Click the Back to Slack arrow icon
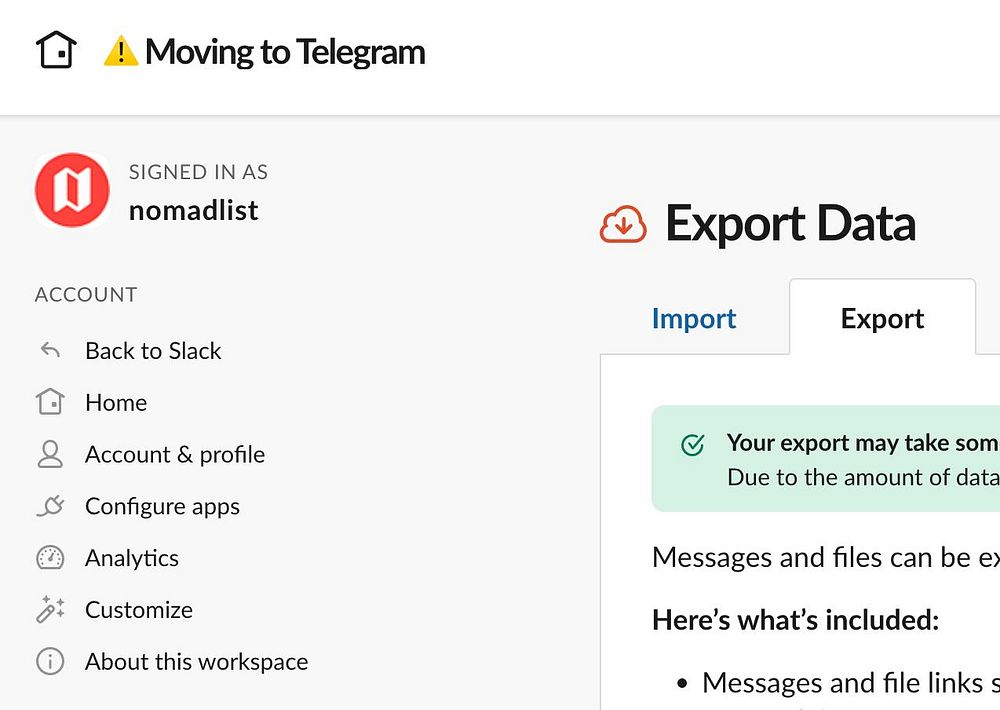Viewport: 1000px width, 710px height. pos(50,351)
